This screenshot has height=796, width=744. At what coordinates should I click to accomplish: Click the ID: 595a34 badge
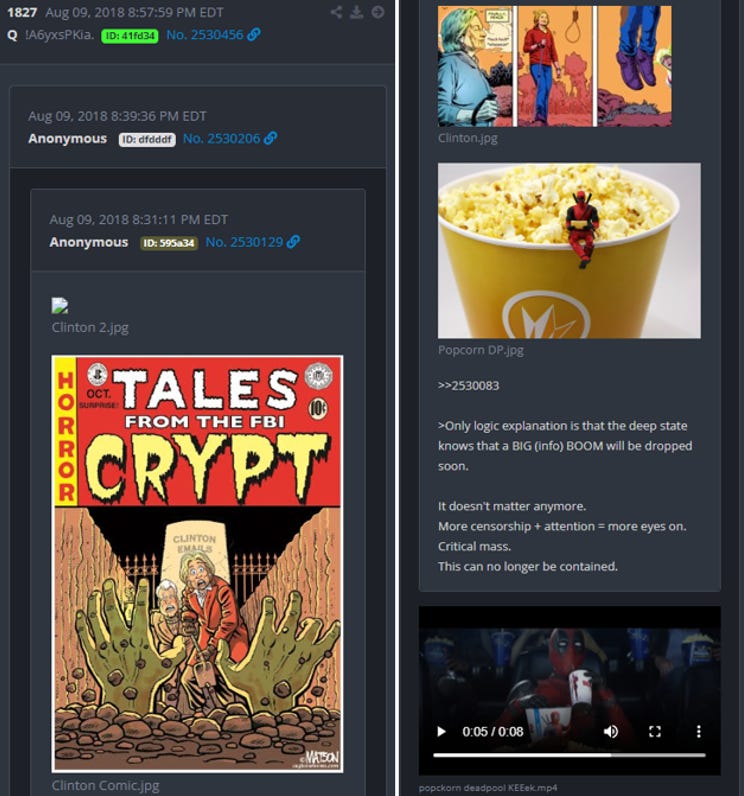169,243
